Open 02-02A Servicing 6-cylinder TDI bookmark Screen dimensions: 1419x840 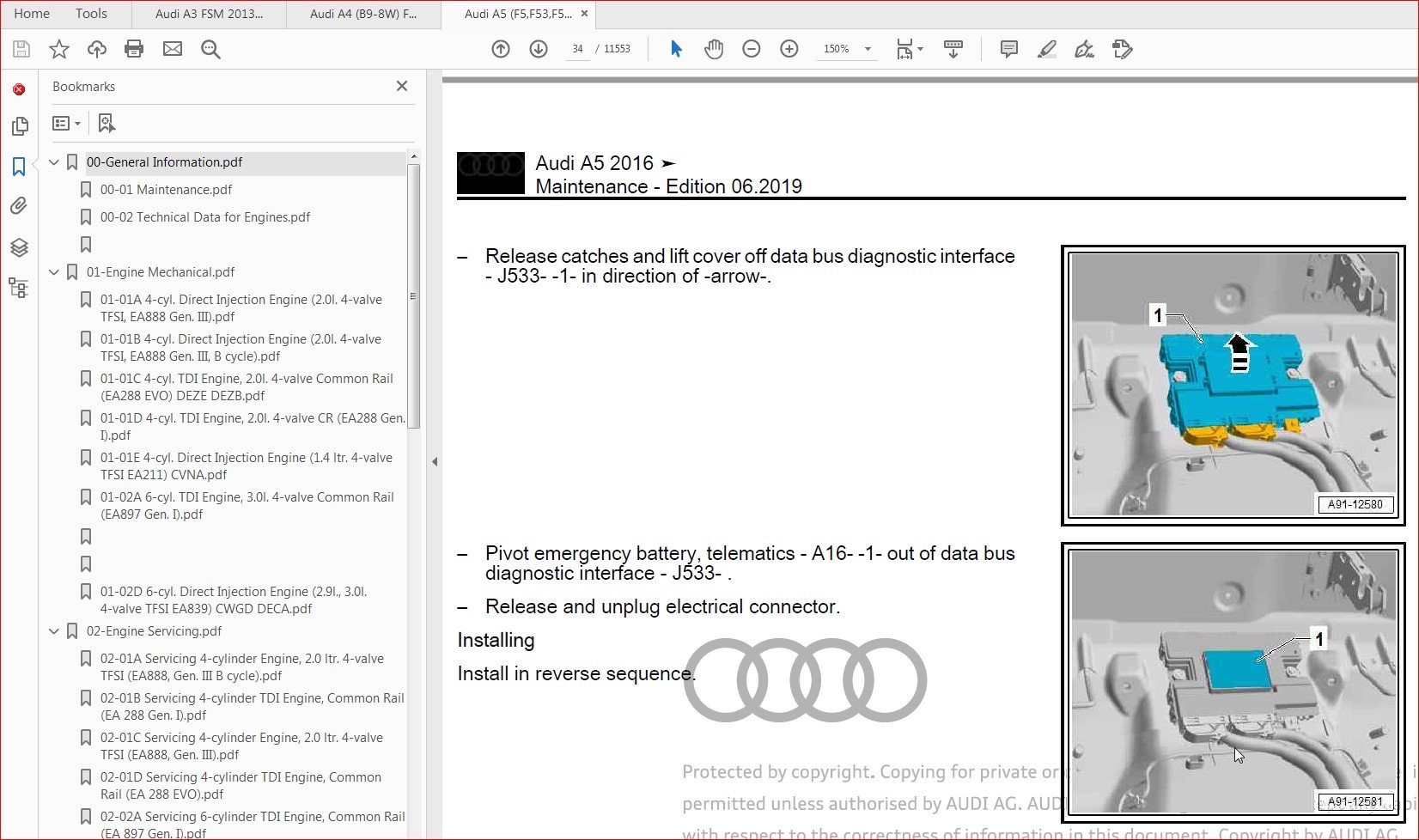pos(253,825)
